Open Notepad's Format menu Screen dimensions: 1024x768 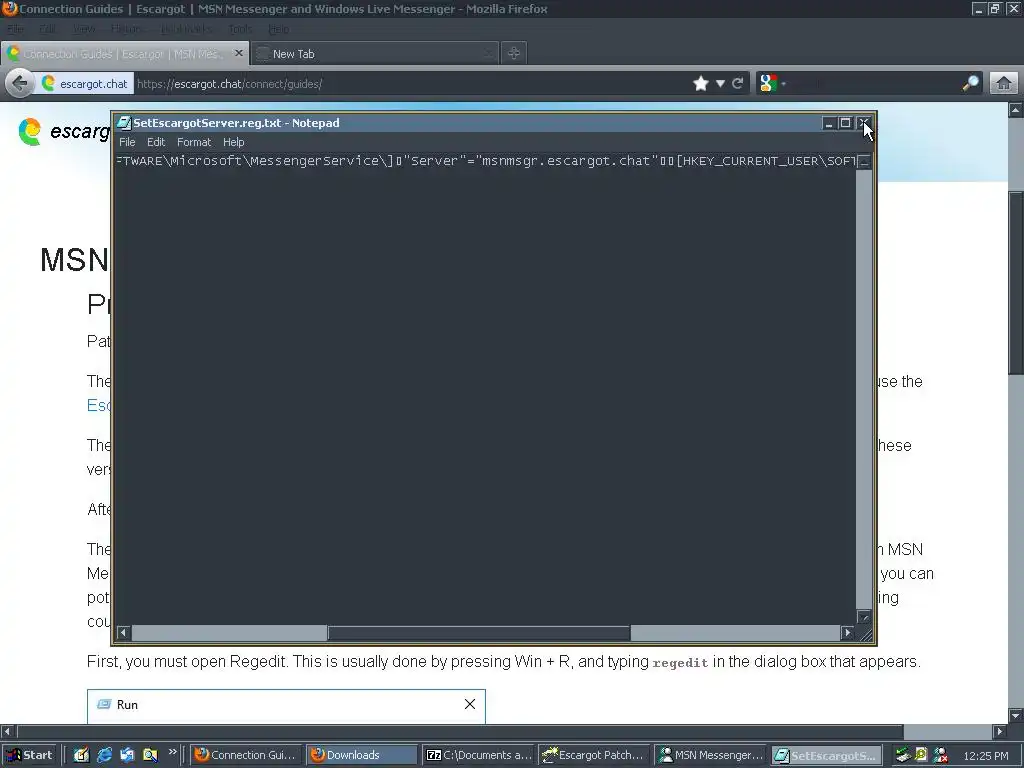tap(194, 142)
